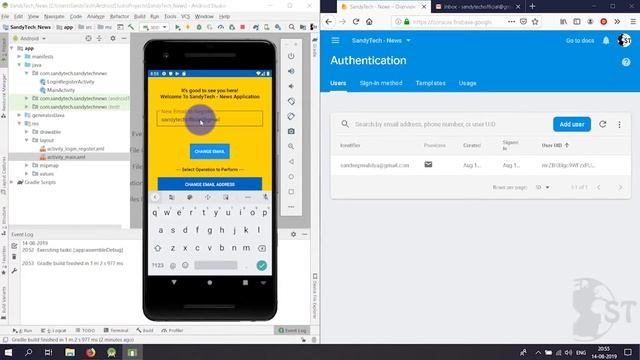Open the run configuration app dropdown
Screen dimensions: 640x360
pos(155,27)
